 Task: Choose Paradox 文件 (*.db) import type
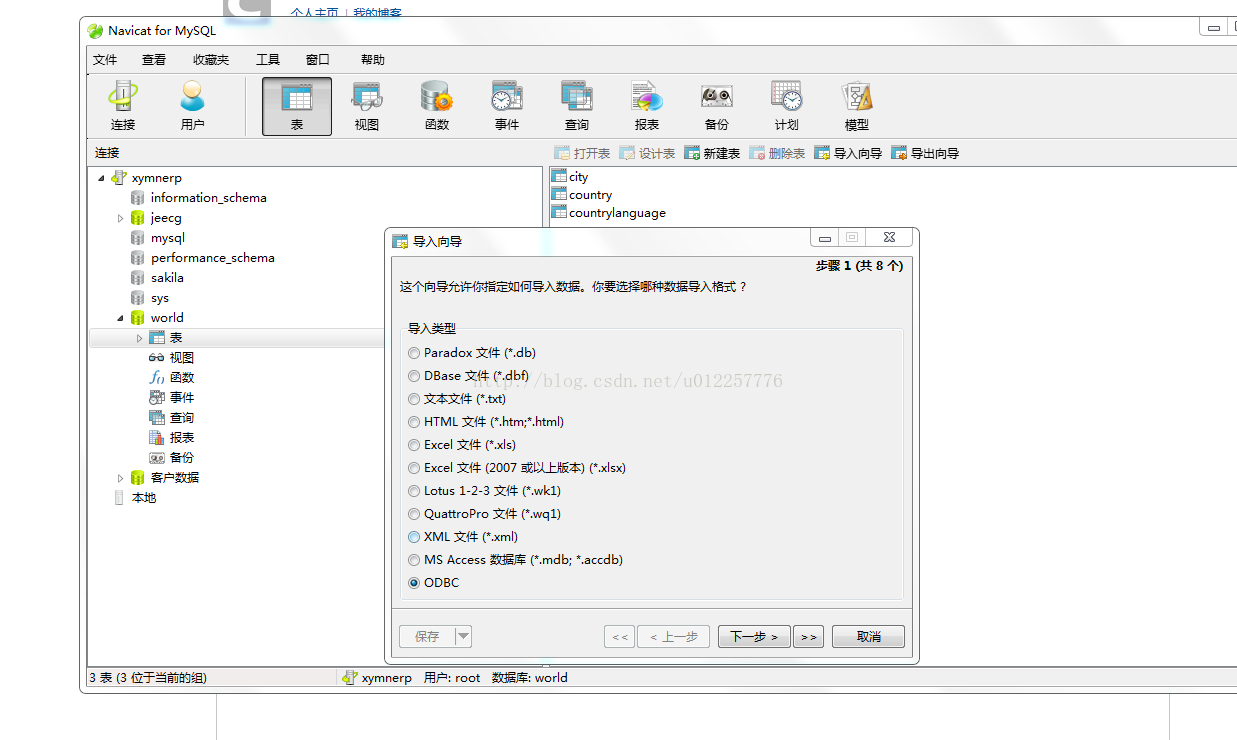pyautogui.click(x=414, y=353)
